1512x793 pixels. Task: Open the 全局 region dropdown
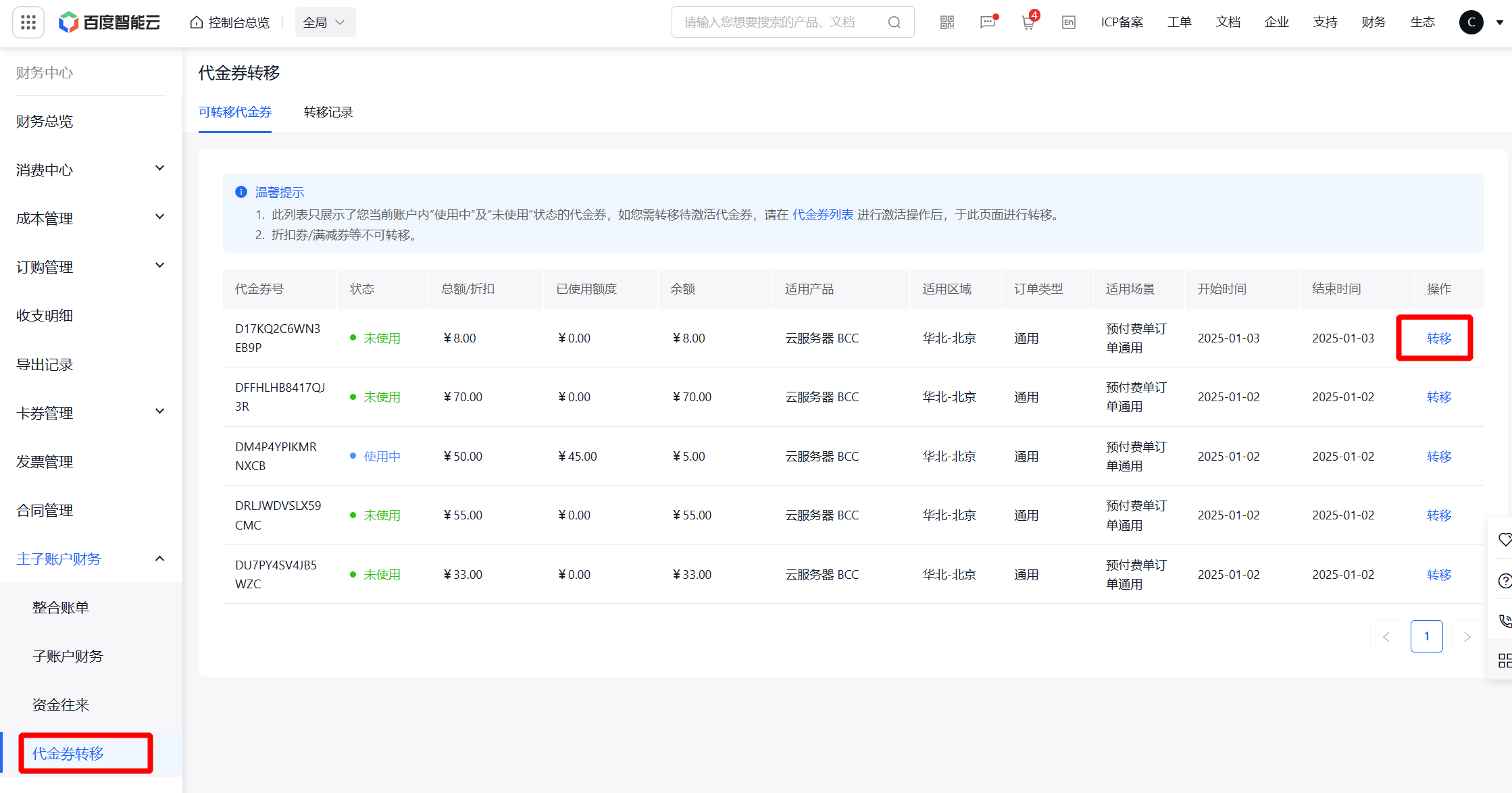(x=325, y=22)
